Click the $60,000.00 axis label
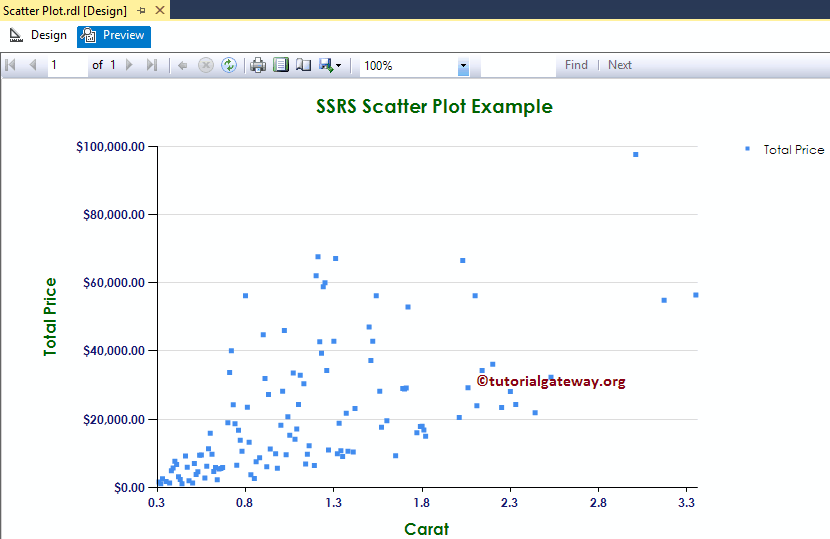The width and height of the screenshot is (830, 539). click(x=114, y=283)
